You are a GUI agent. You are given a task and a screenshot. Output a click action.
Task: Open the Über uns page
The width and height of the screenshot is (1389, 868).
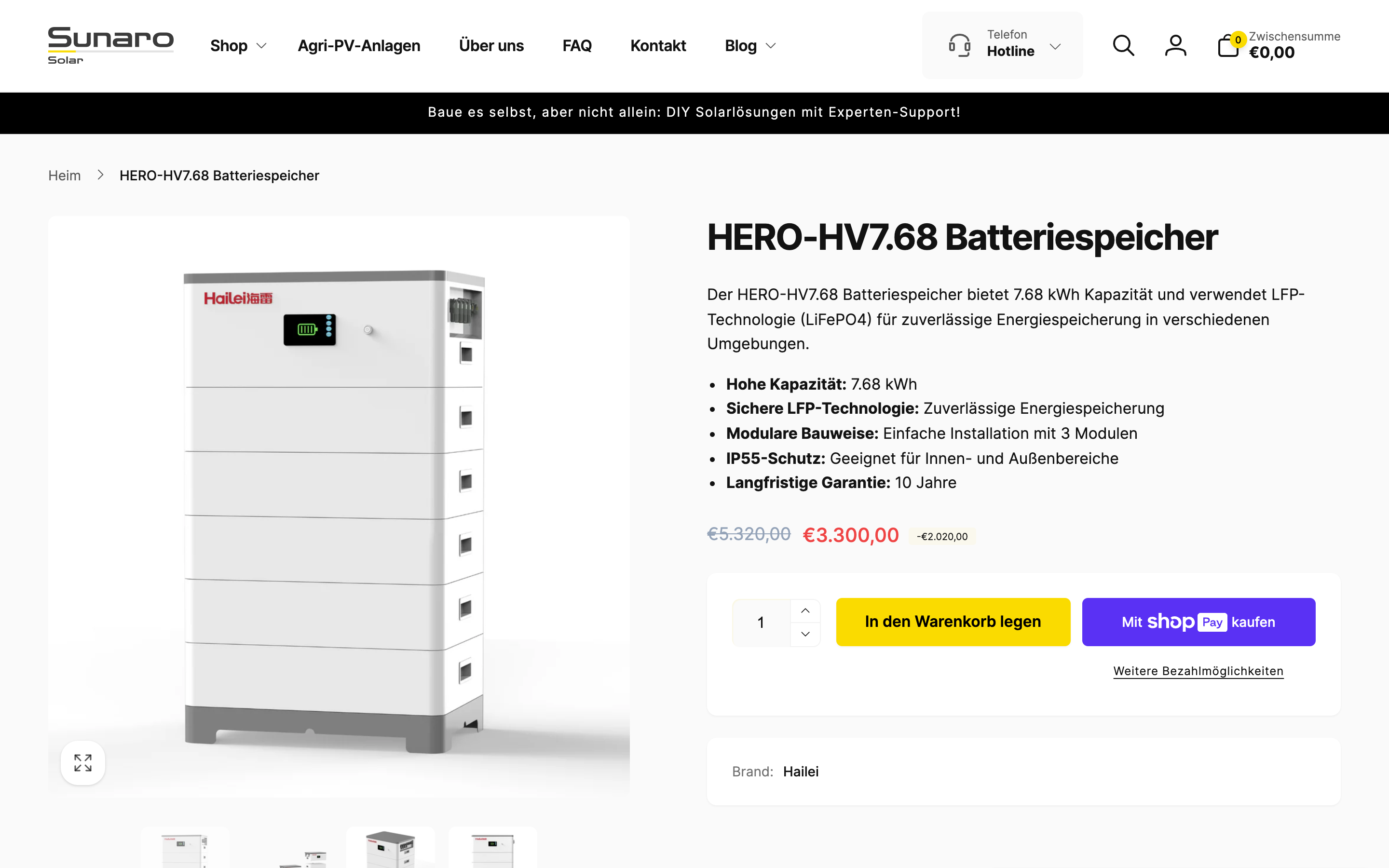click(x=491, y=45)
